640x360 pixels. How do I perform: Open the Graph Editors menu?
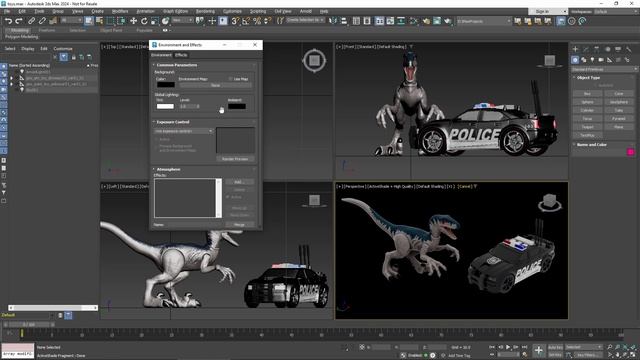[x=176, y=11]
